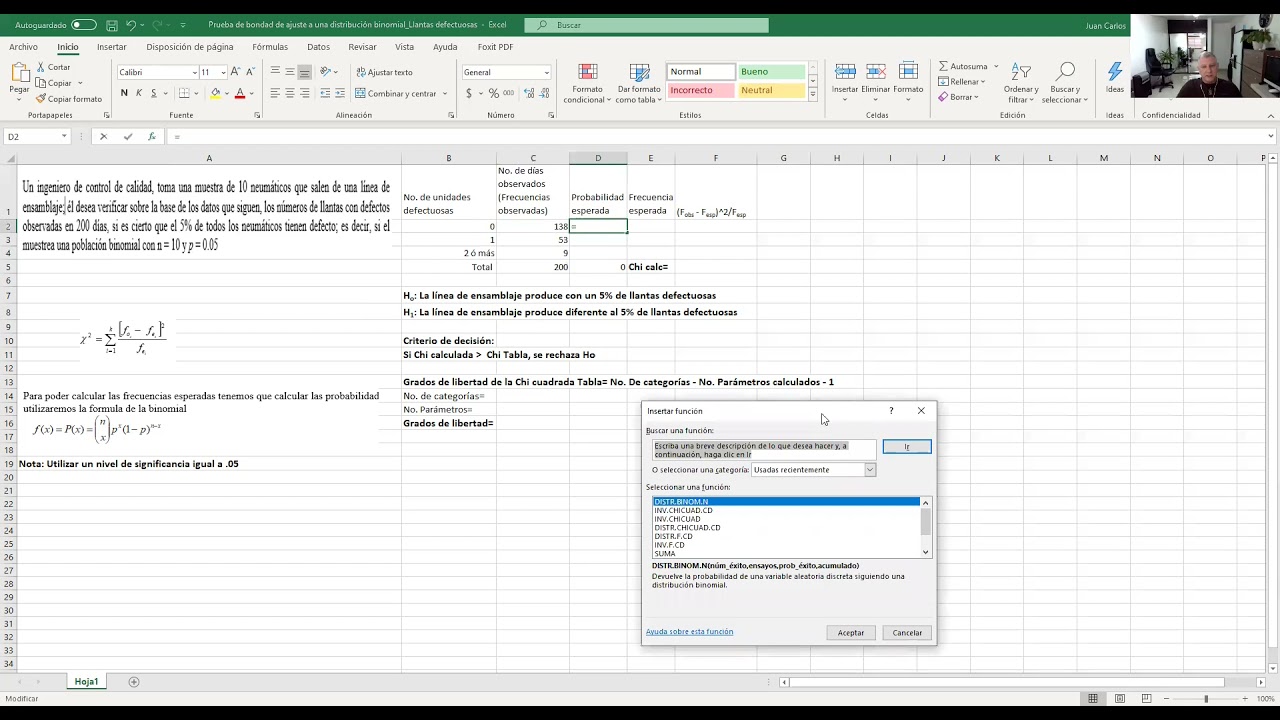Toggle underline S formatting
1280x720 pixels.
coord(154,93)
